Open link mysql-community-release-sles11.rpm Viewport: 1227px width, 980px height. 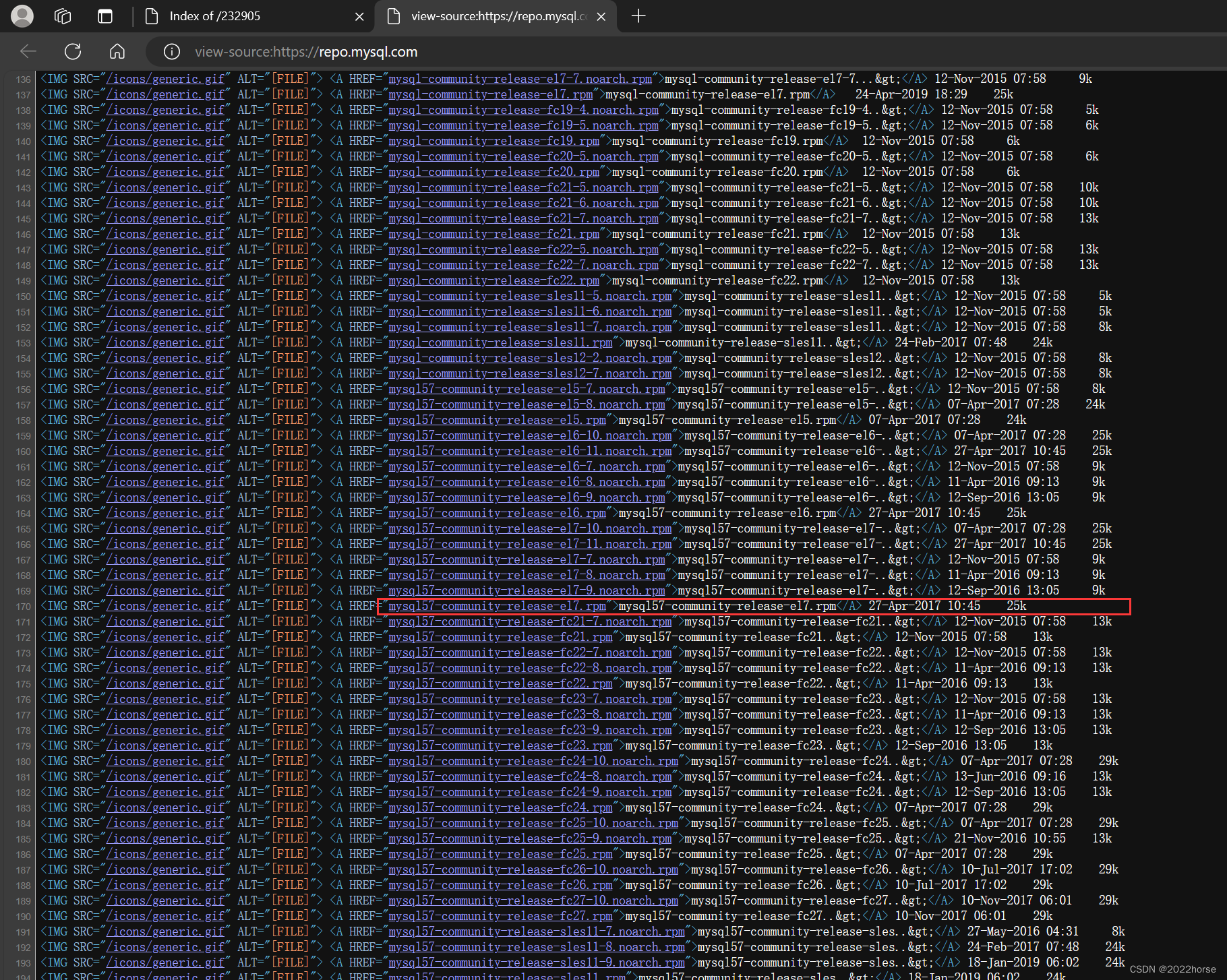pos(501,342)
